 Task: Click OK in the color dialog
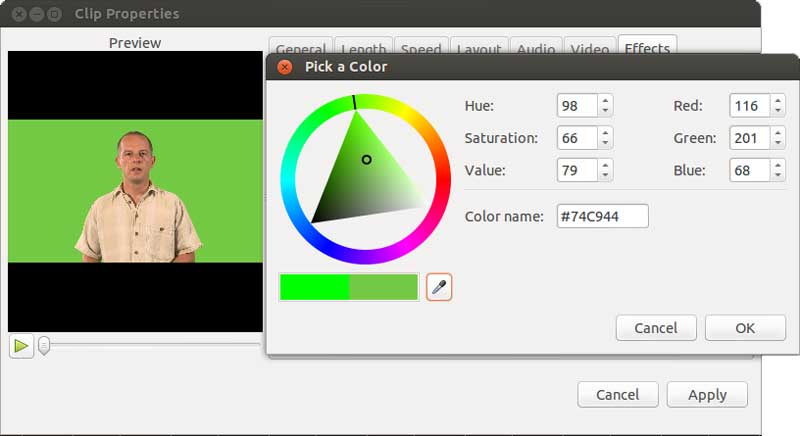pos(745,328)
